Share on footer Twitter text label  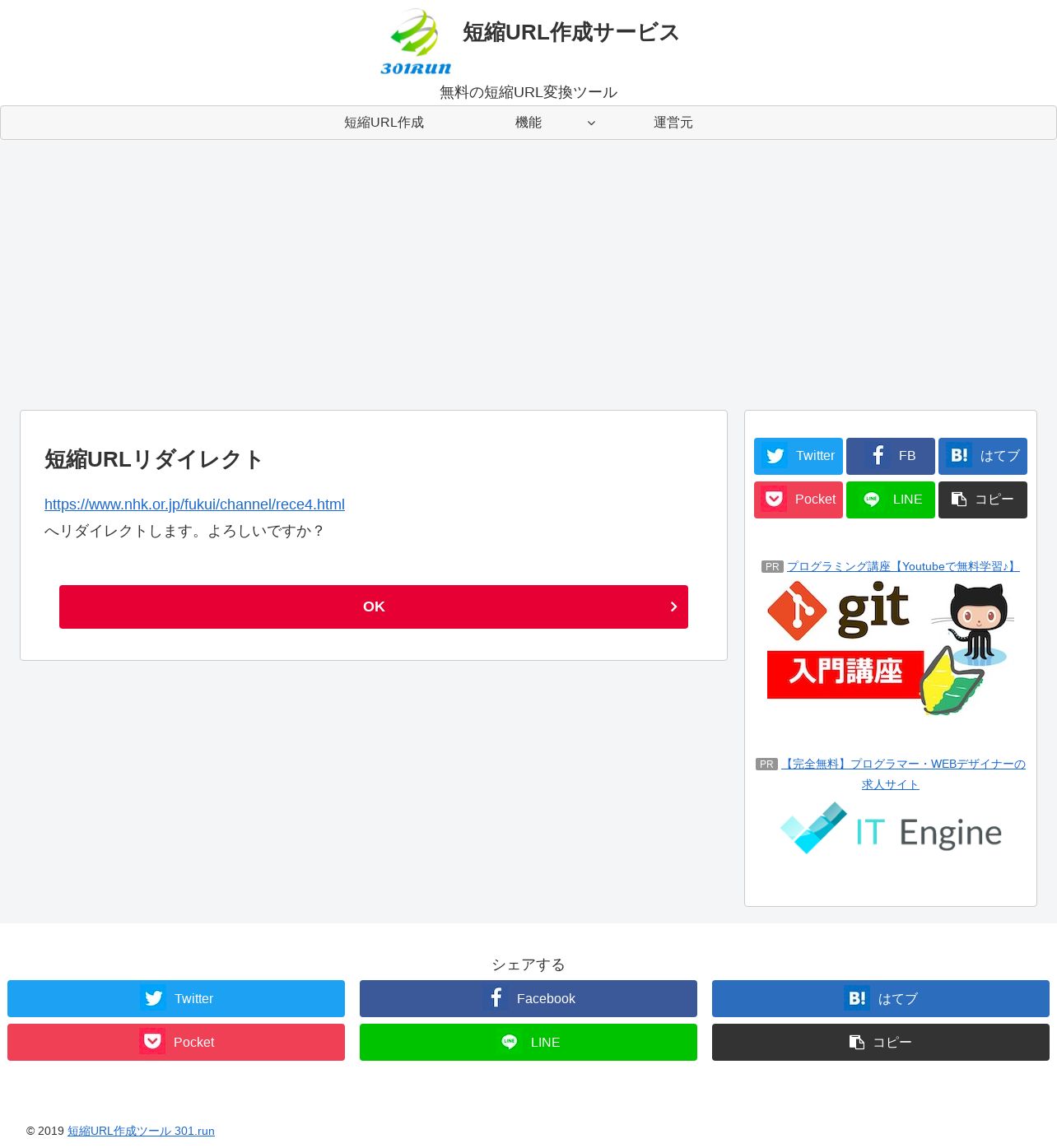pos(193,998)
